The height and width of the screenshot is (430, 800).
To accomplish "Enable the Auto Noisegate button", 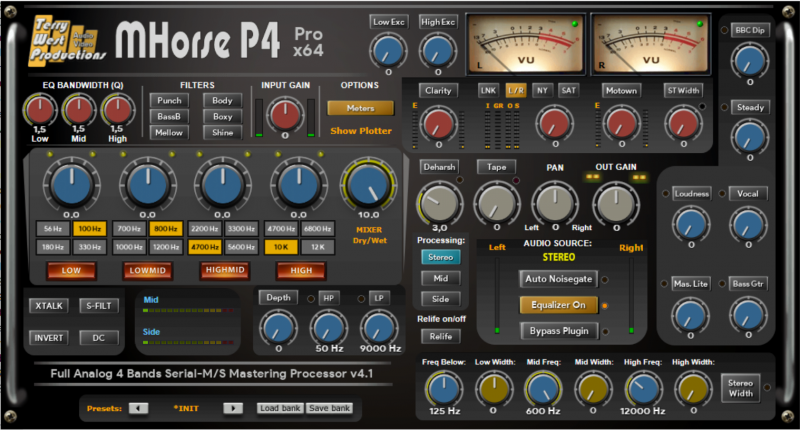I will coord(558,279).
